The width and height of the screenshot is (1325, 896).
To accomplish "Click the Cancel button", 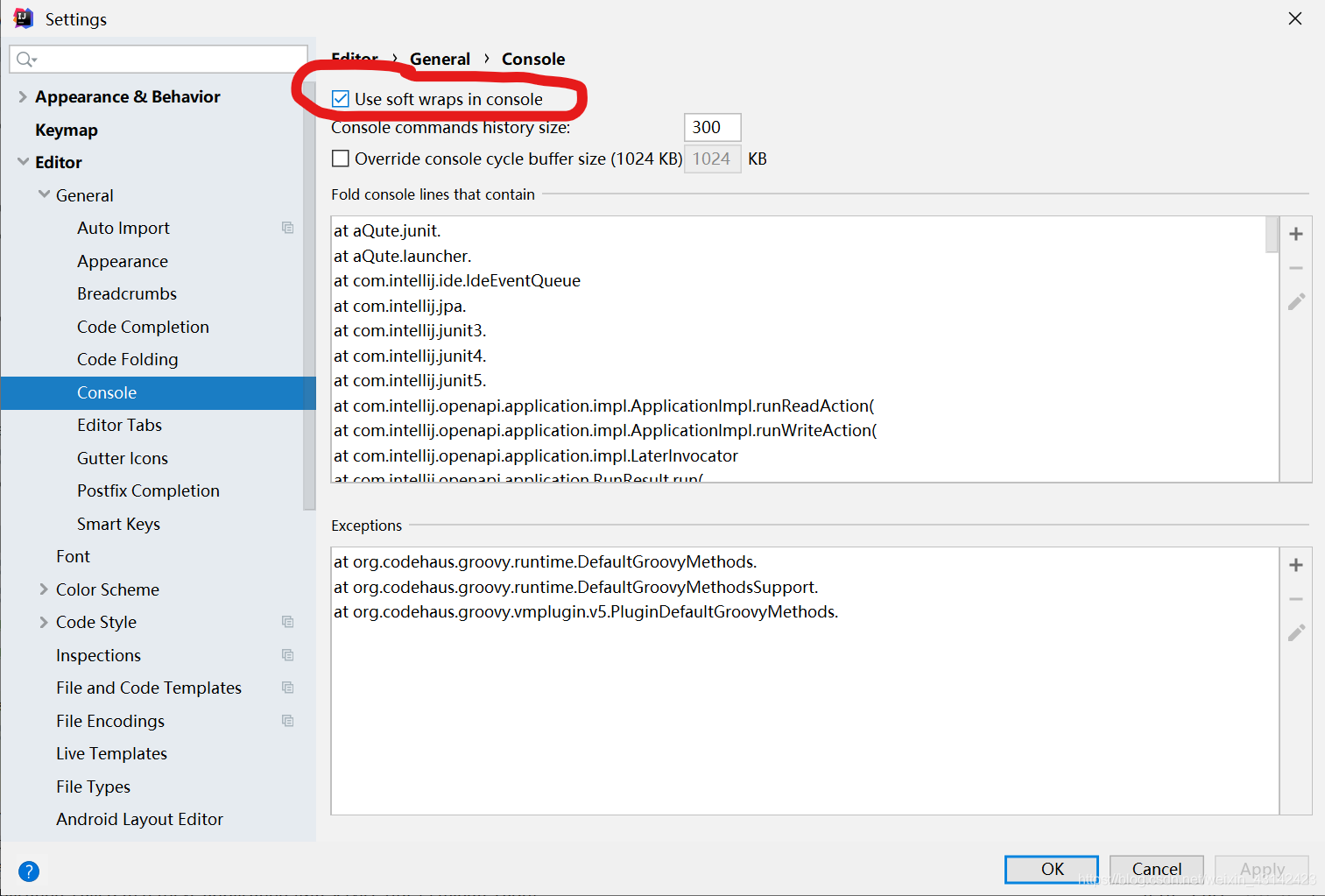I will (x=1157, y=869).
